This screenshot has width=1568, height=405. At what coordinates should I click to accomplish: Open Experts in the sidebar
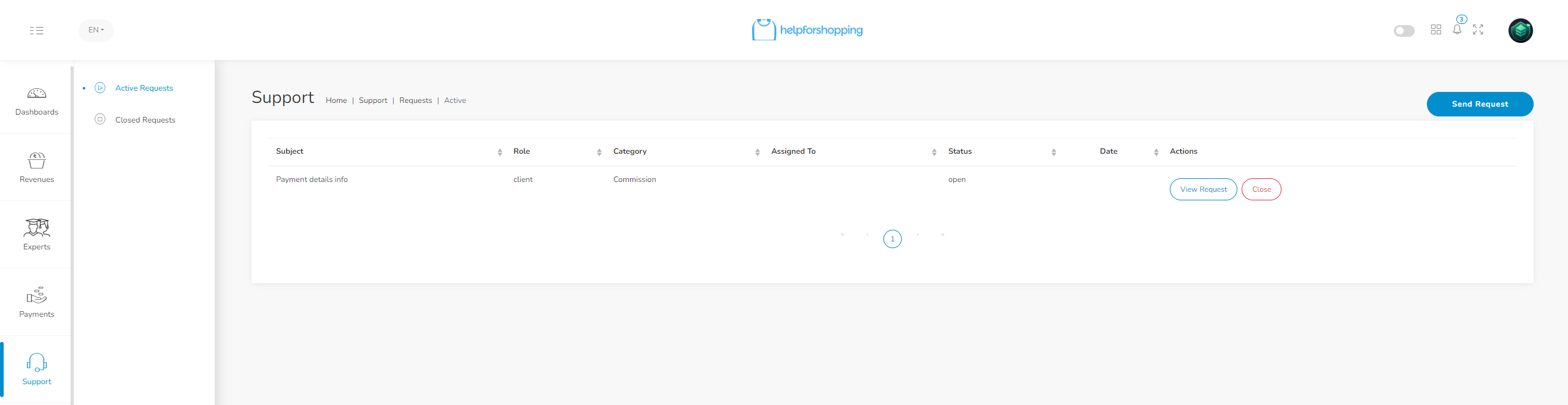[x=37, y=236]
